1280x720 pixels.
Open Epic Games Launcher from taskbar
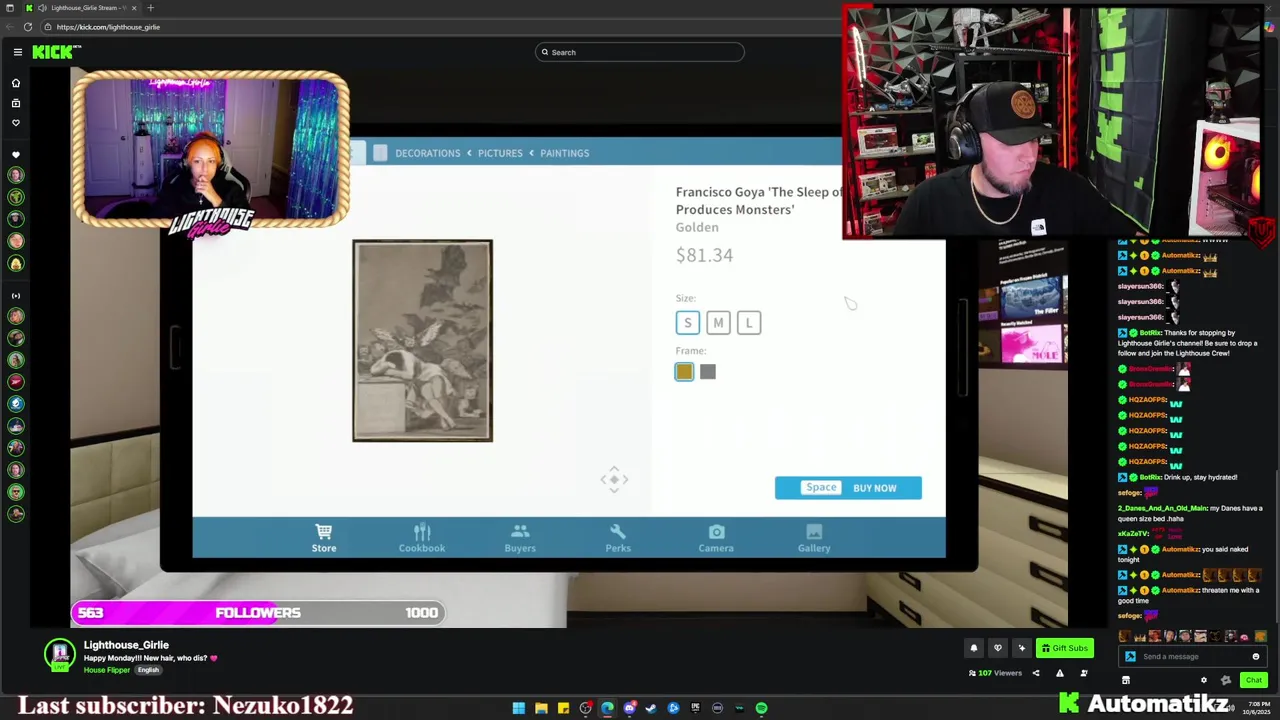695,708
